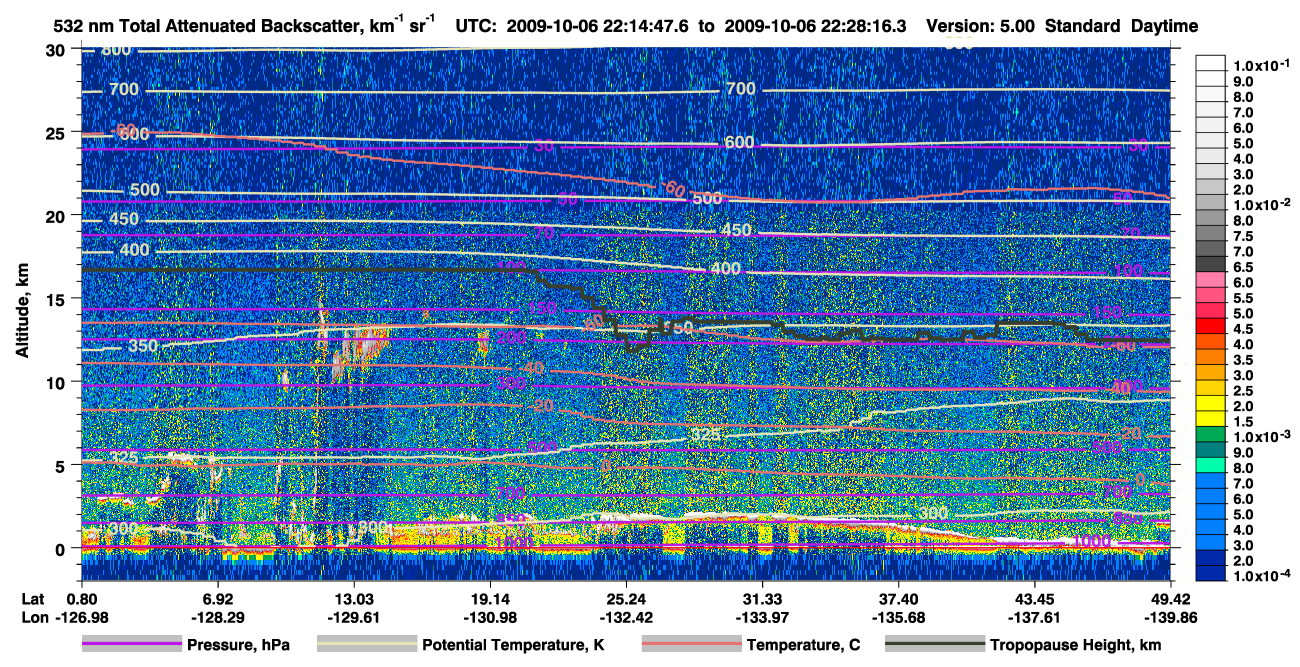Click longitude value '-139.86'

pos(1171,617)
